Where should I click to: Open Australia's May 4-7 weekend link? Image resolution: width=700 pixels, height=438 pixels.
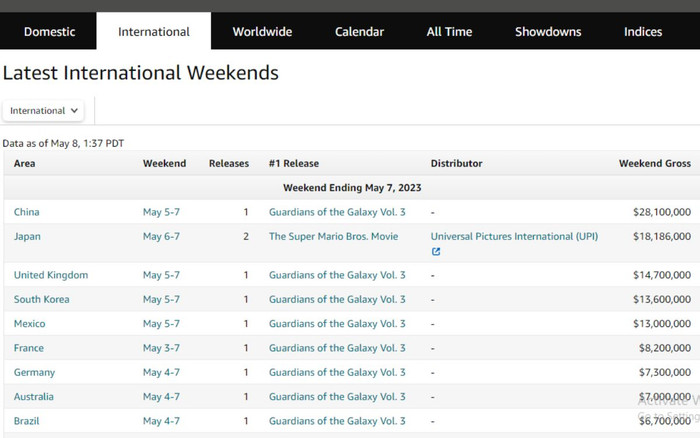pyautogui.click(x=161, y=397)
